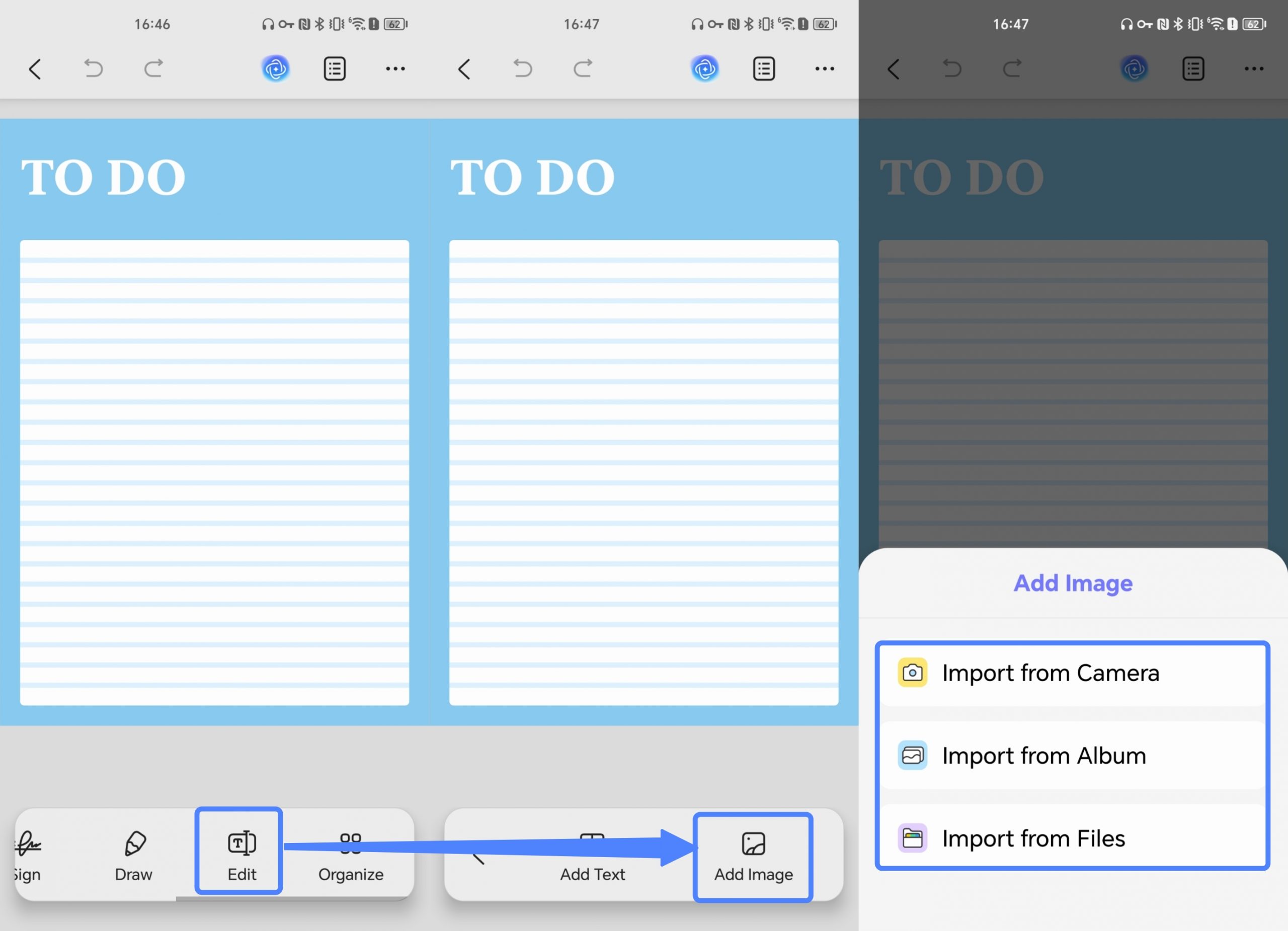This screenshot has width=1288, height=931.
Task: Choose Add Text in the edit toolbar
Action: click(592, 857)
